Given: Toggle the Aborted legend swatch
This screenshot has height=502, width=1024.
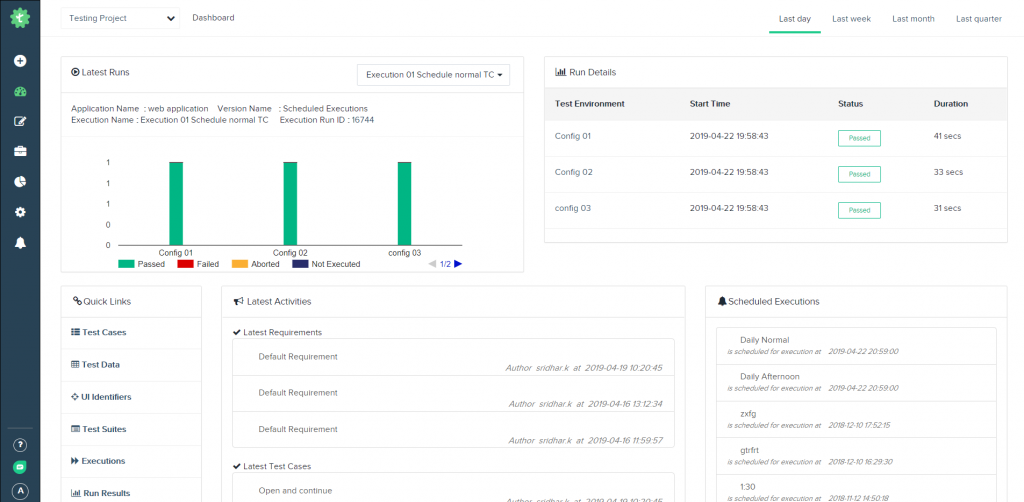Looking at the screenshot, I should point(240,264).
